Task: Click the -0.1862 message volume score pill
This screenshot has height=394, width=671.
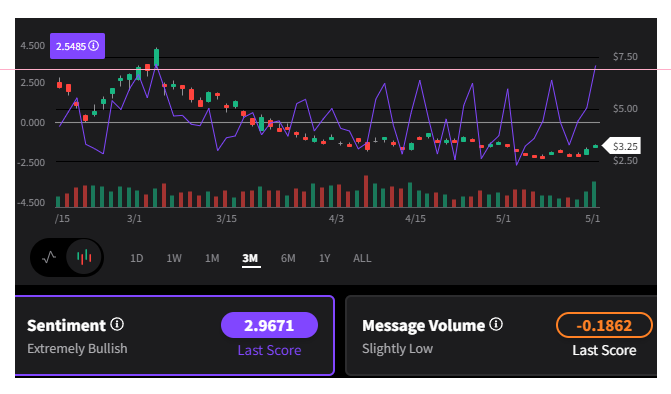Action: pyautogui.click(x=604, y=326)
